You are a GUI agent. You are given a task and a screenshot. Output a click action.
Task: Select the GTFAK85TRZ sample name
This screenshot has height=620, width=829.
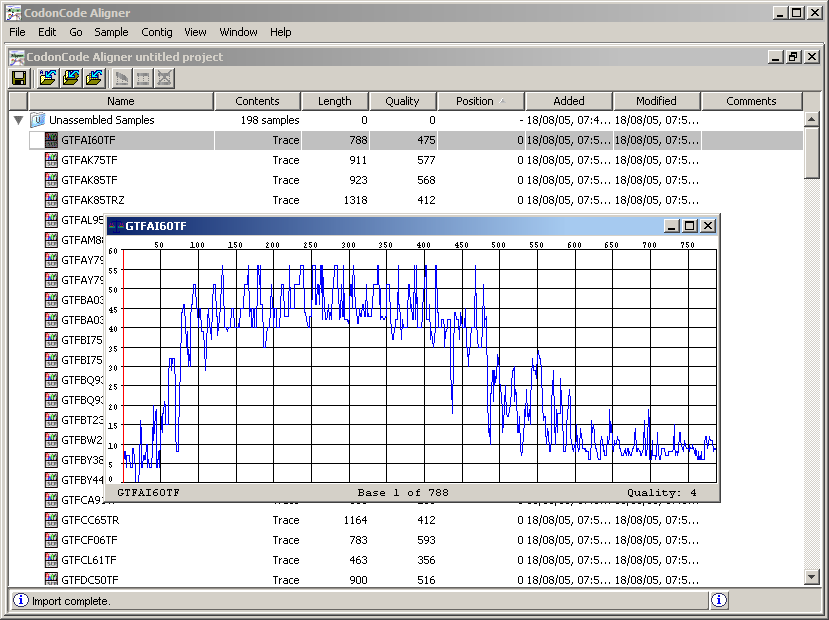click(x=93, y=200)
